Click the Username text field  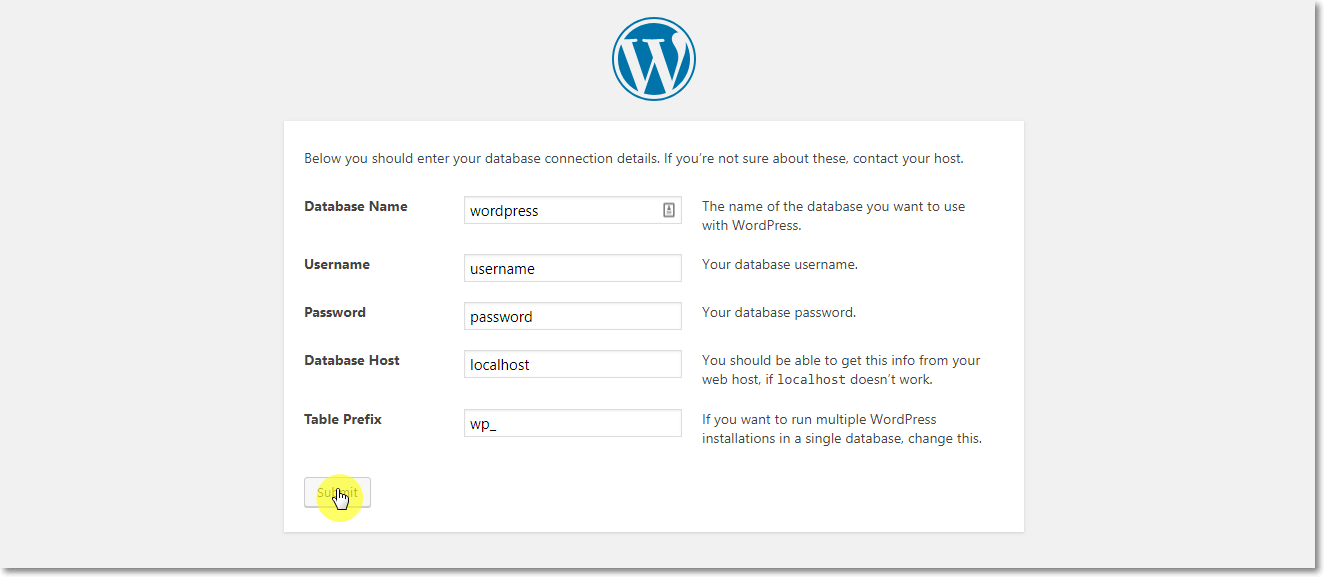572,269
